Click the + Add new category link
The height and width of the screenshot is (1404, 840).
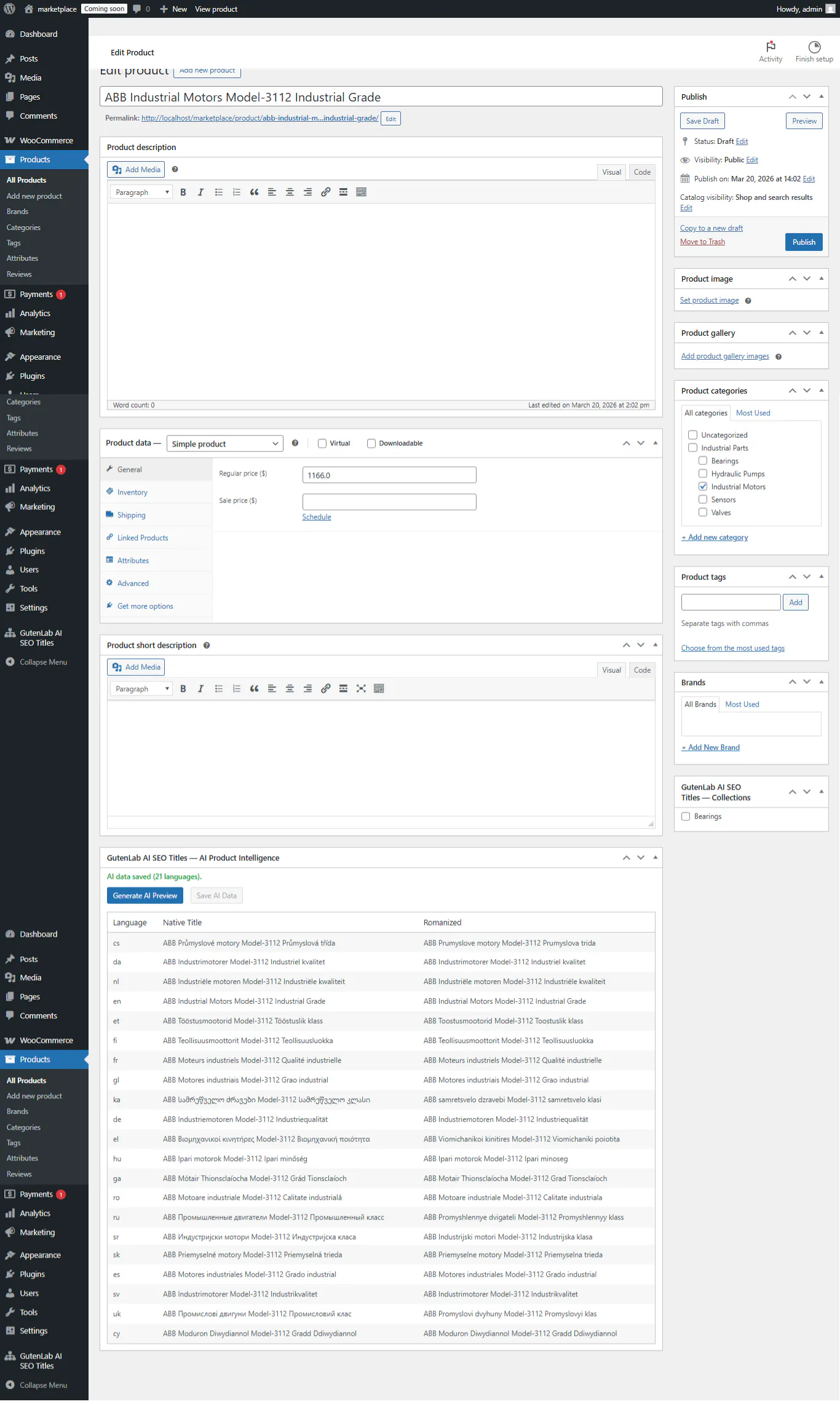coord(715,537)
